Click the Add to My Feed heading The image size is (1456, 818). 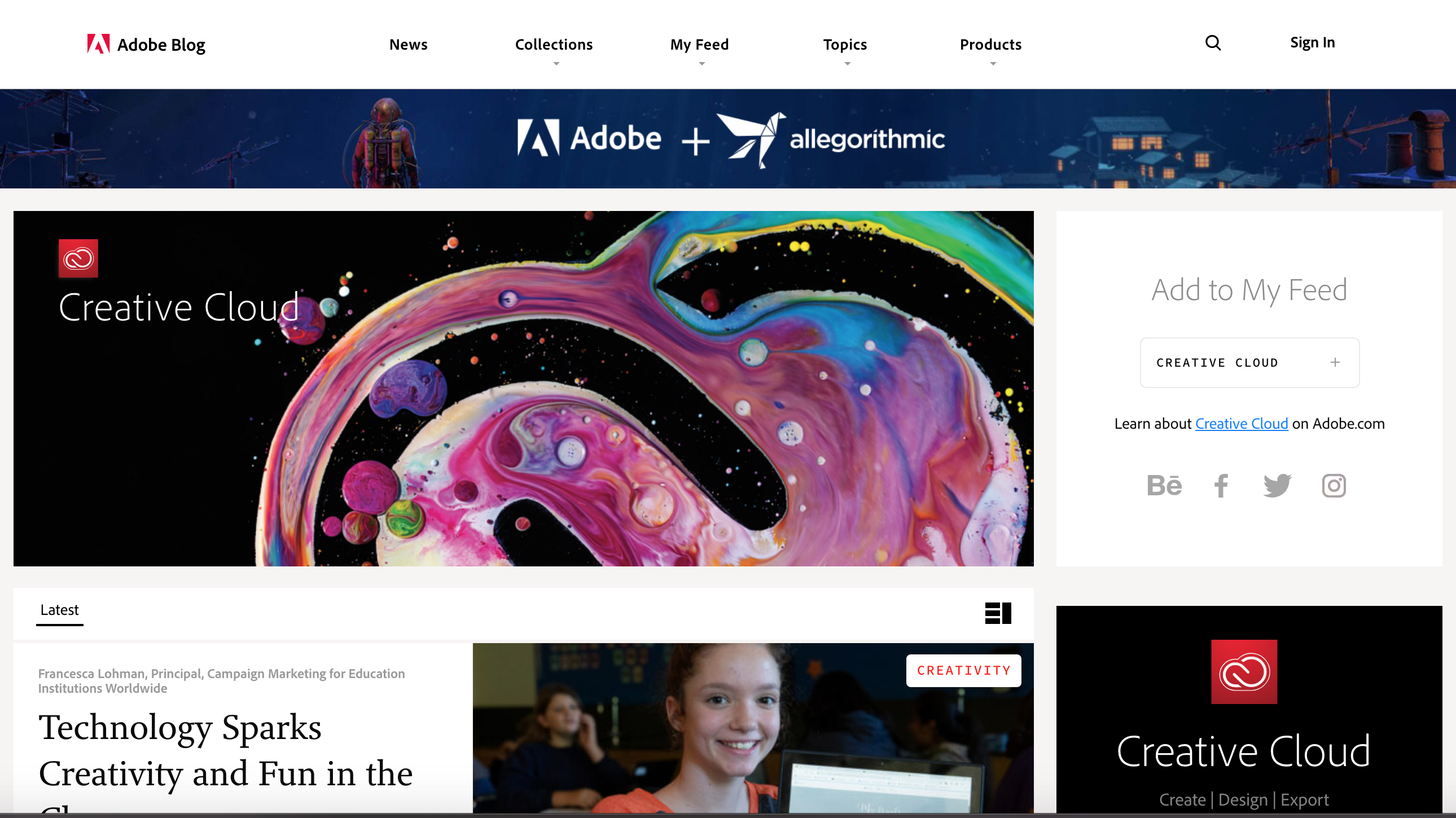tap(1249, 291)
